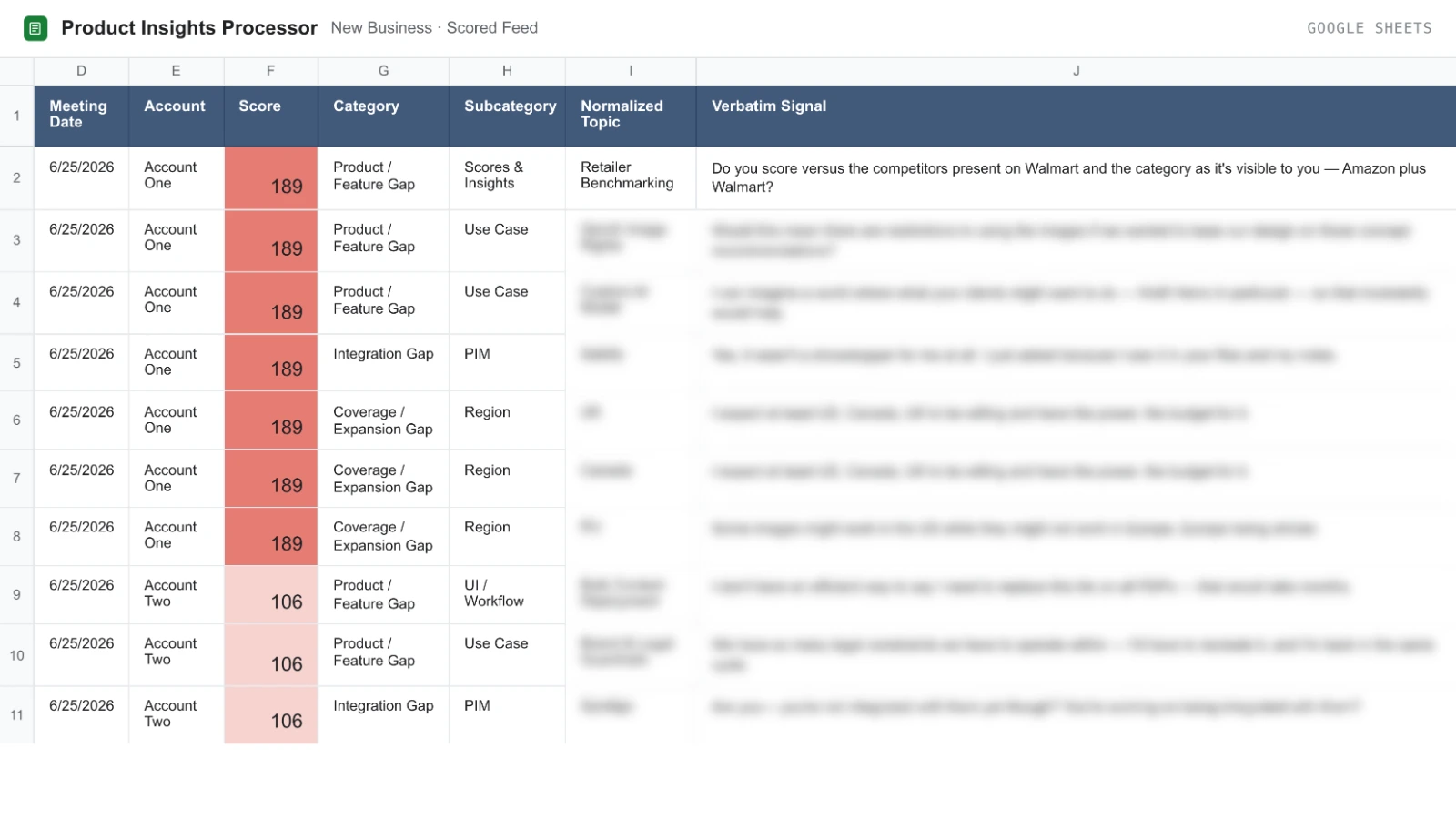1456x819 pixels.
Task: Select the UI / Workflow subcategory cell
Action: [508, 594]
